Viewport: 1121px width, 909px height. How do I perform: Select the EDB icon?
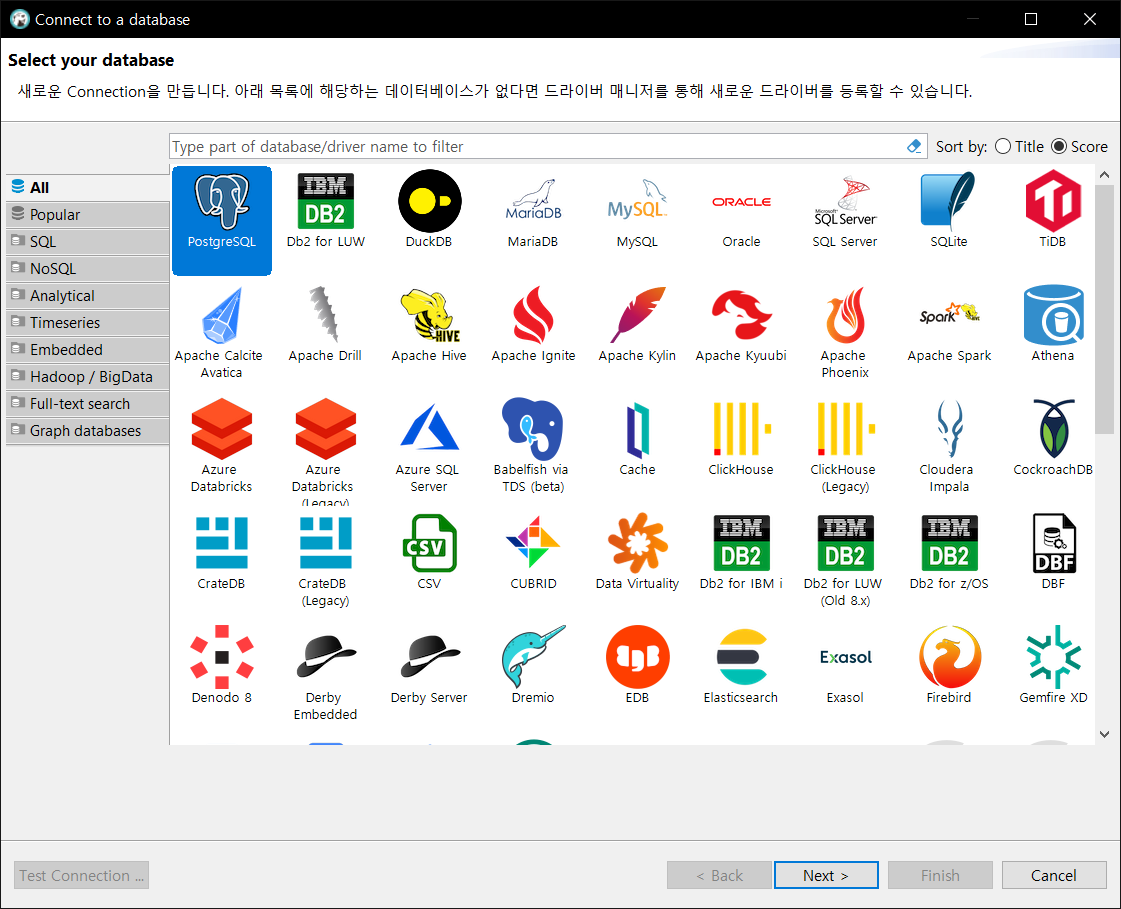[x=637, y=657]
